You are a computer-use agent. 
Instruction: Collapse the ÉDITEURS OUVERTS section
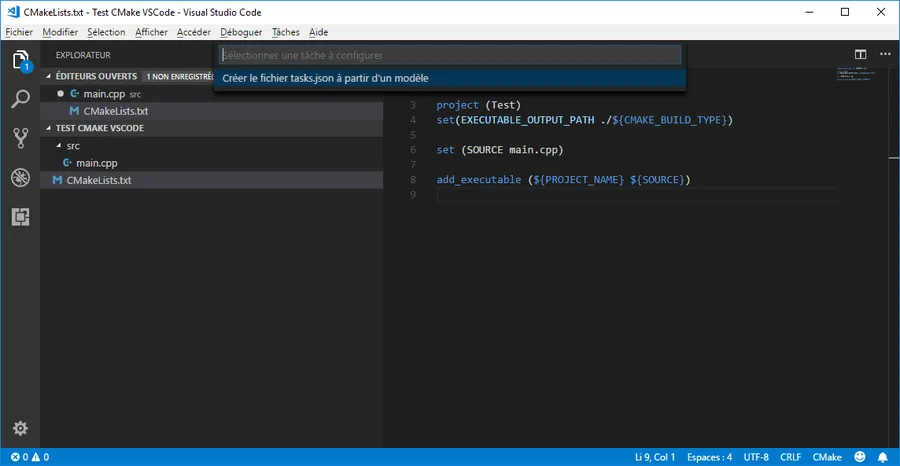48,76
